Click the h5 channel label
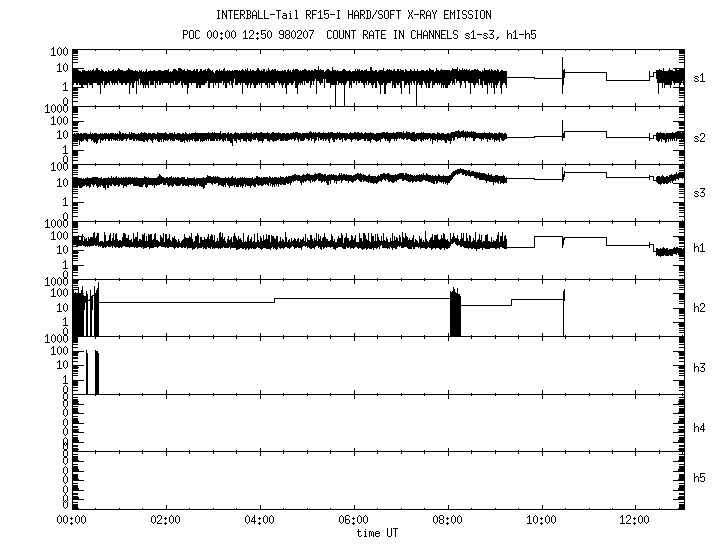The width and height of the screenshot is (720, 550). (x=700, y=476)
